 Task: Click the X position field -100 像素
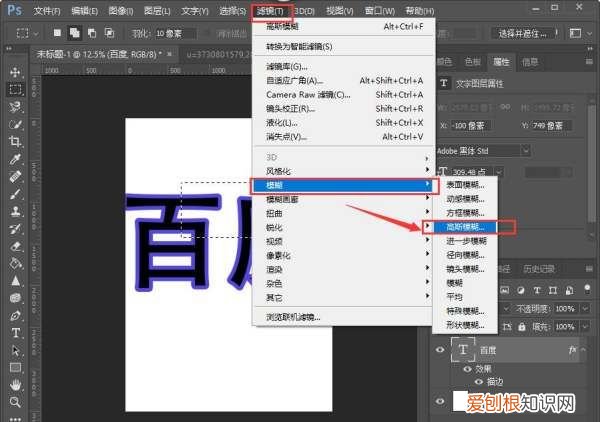(471, 125)
